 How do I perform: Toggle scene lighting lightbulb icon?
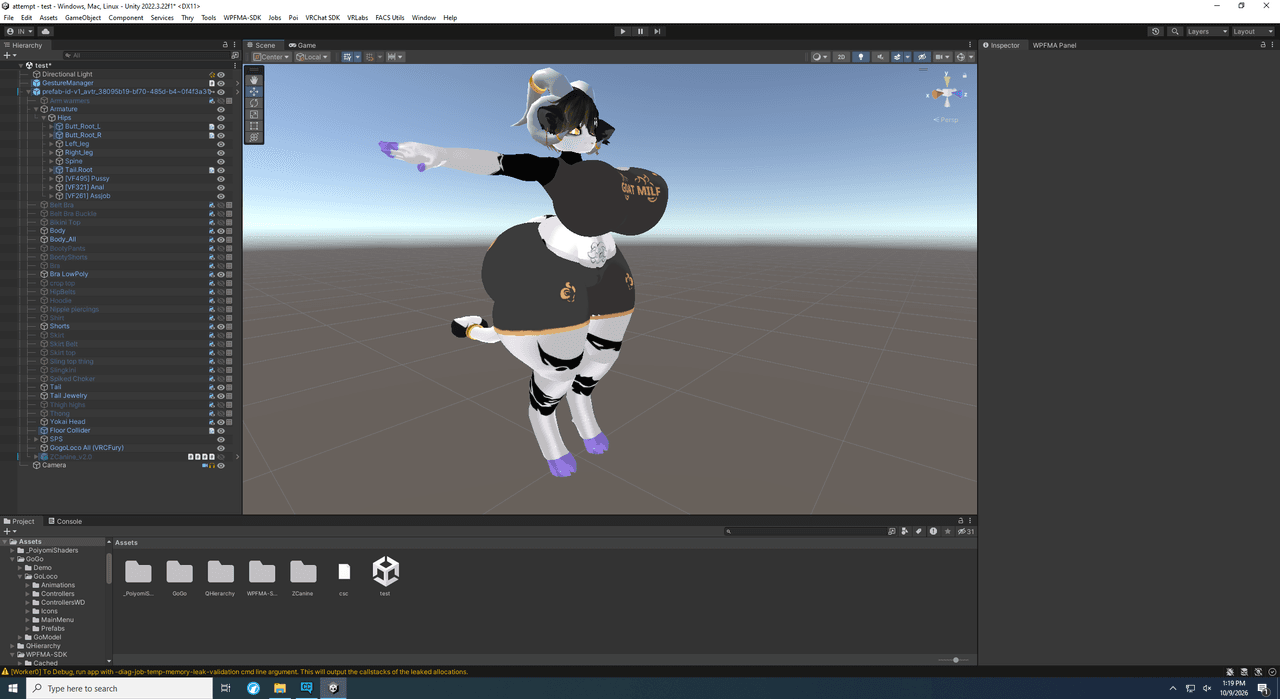point(861,57)
